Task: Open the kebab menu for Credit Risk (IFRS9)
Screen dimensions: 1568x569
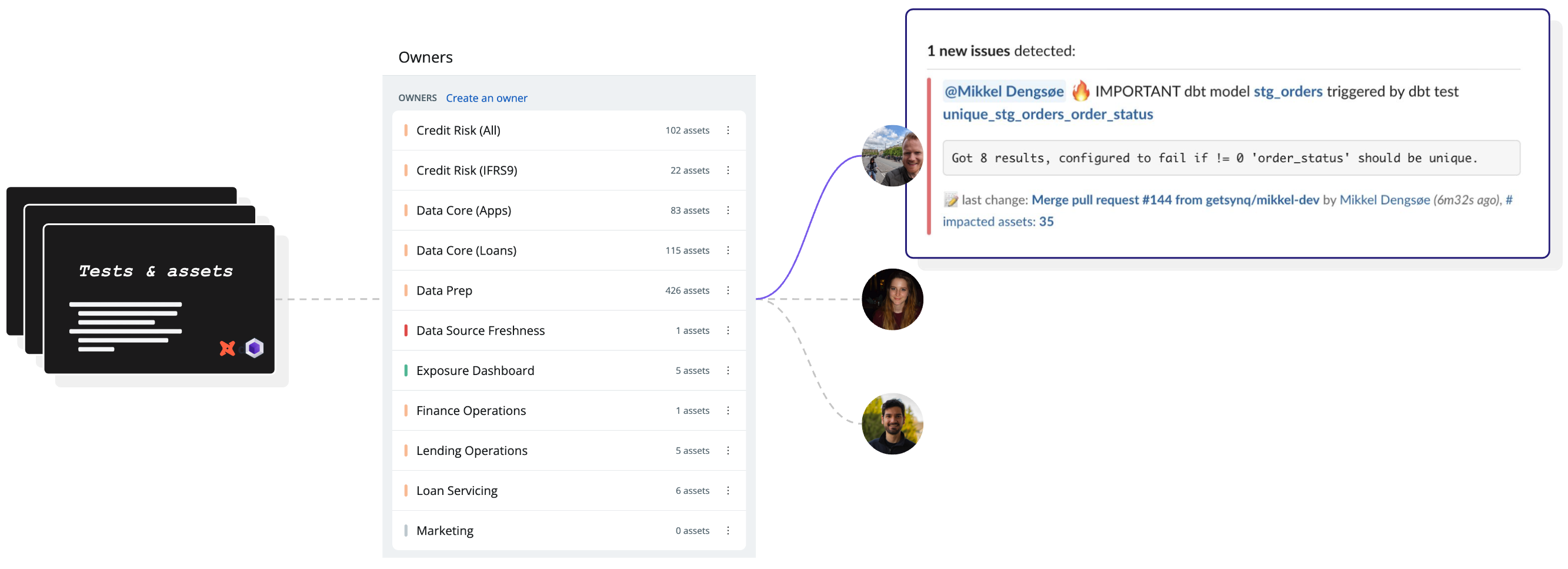Action: tap(728, 170)
